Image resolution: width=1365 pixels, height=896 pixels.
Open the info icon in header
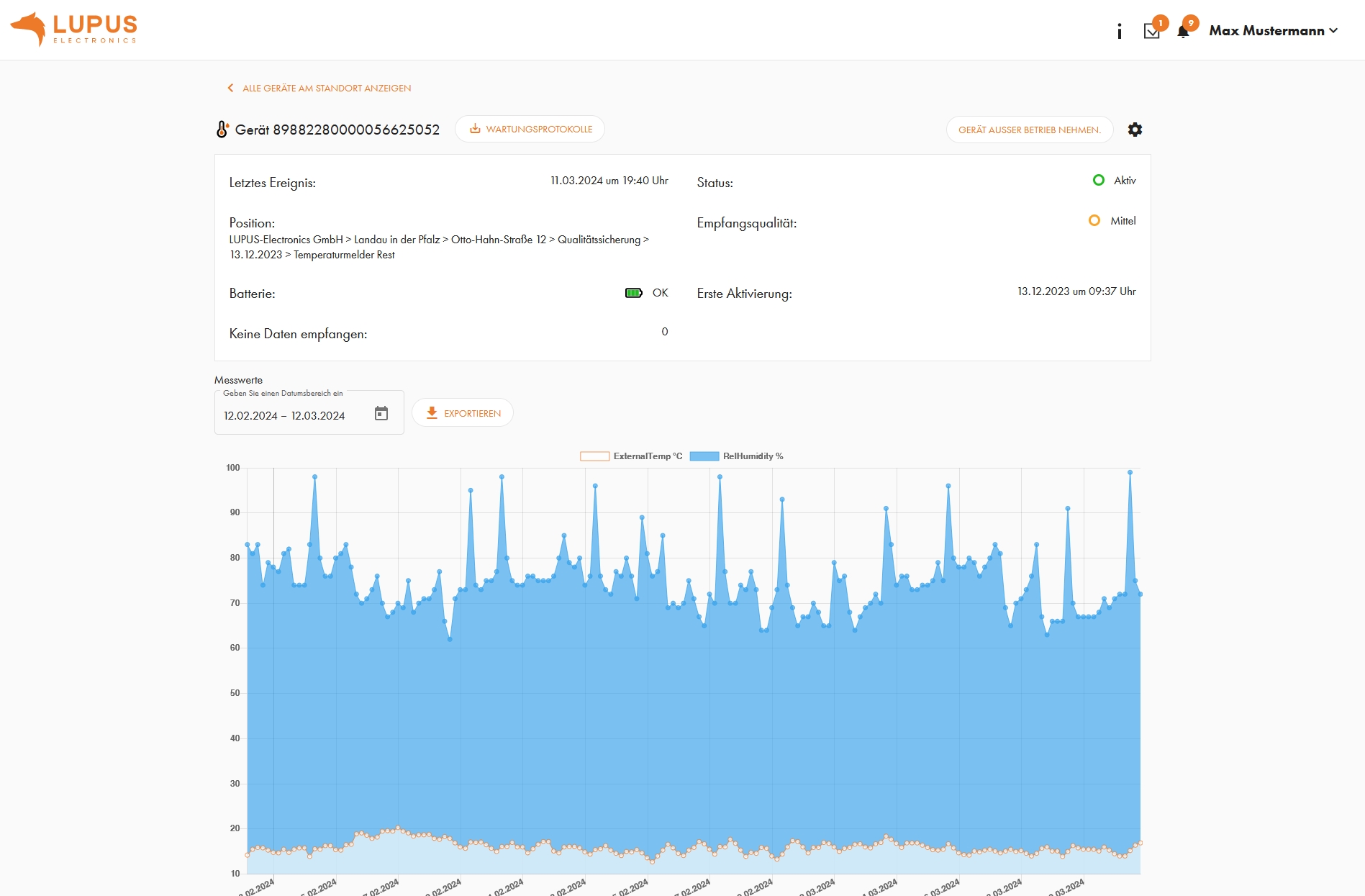click(x=1119, y=31)
